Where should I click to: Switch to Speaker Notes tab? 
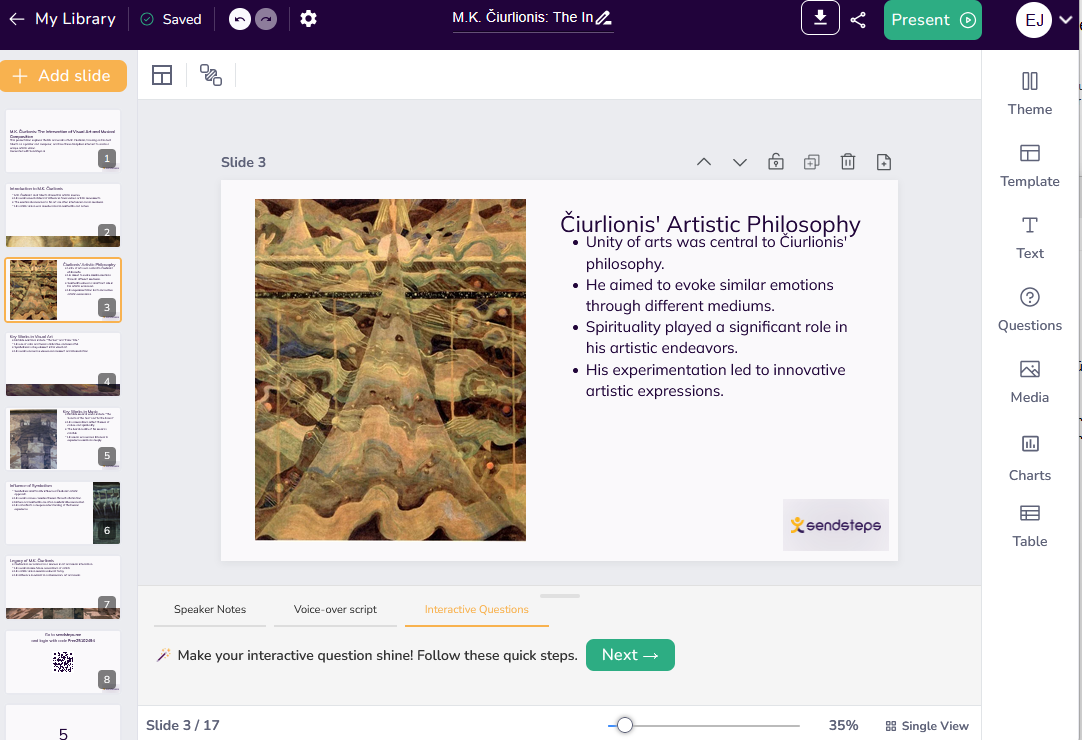pos(210,609)
